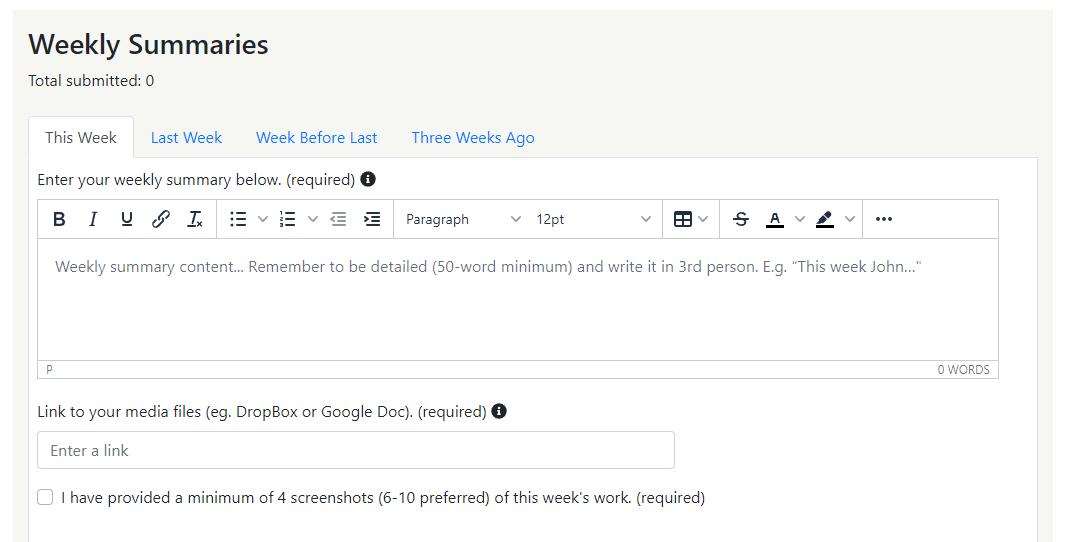Viewport: 1074px width, 542px height.
Task: Click the weekly summary info icon
Action: [x=368, y=180]
